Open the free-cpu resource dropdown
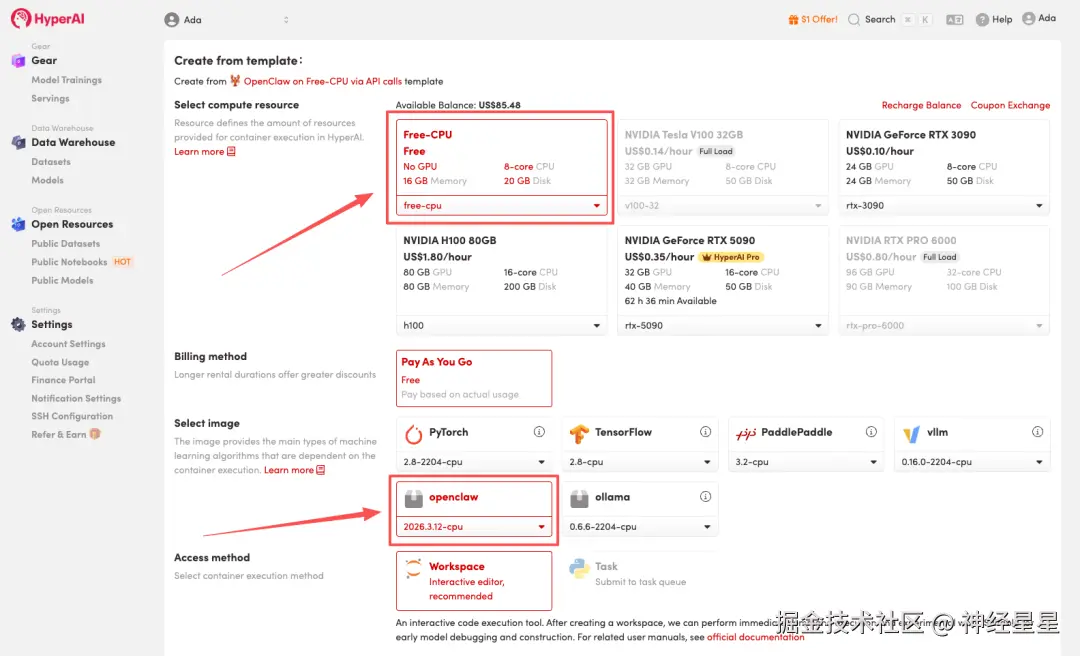The width and height of the screenshot is (1080, 656). click(x=501, y=205)
